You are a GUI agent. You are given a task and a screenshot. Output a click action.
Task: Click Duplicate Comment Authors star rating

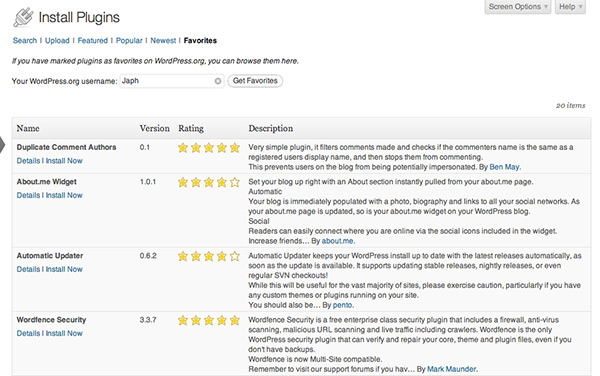[209, 148]
